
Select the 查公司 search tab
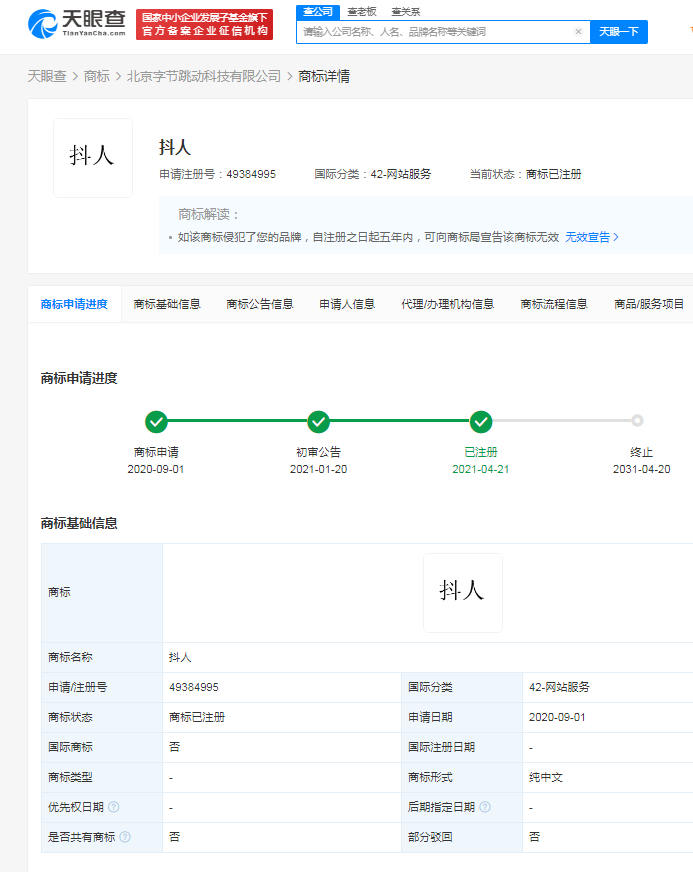tap(318, 12)
